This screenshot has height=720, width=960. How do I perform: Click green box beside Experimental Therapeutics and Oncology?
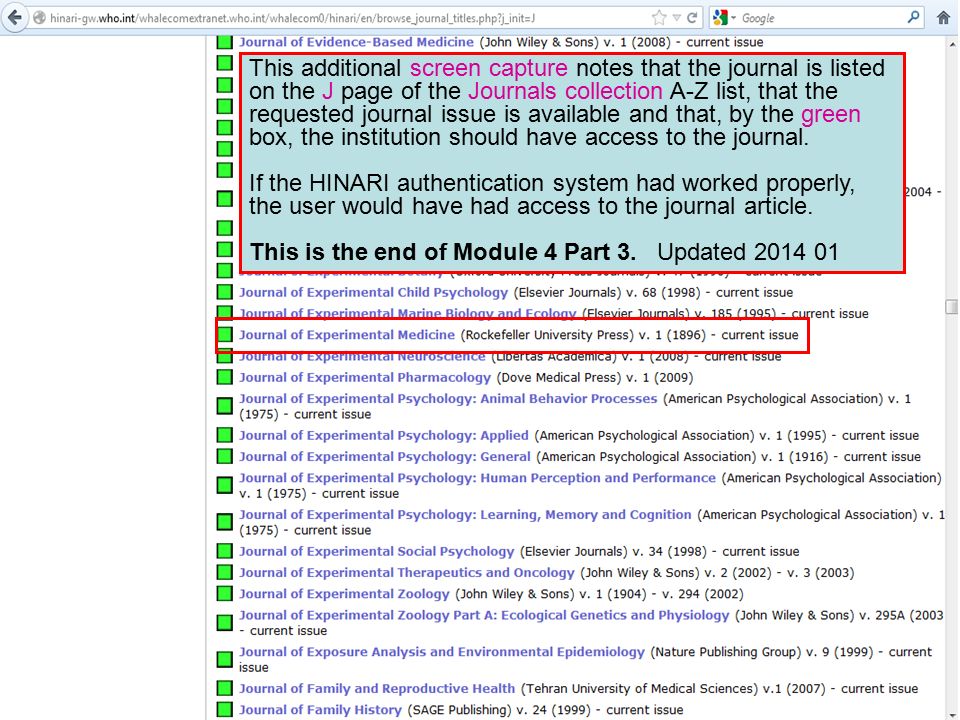coord(225,572)
